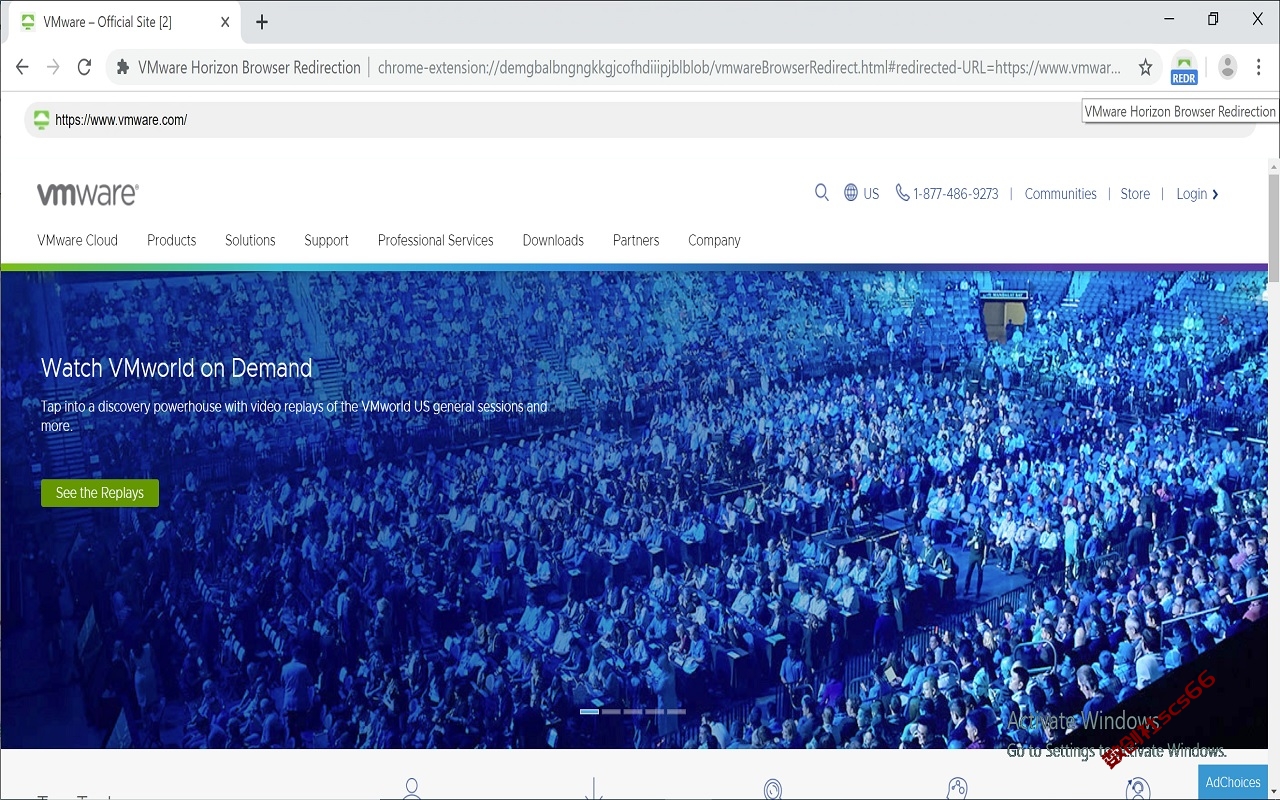
Task: Open the Solutions menu
Action: (250, 240)
